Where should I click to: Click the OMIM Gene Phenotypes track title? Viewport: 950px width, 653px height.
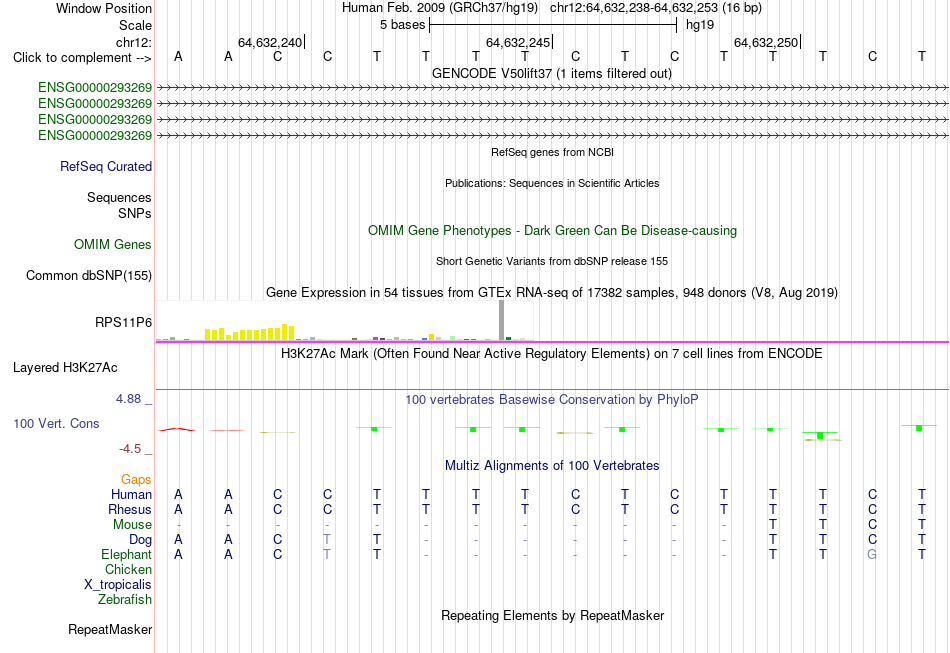(x=552, y=230)
